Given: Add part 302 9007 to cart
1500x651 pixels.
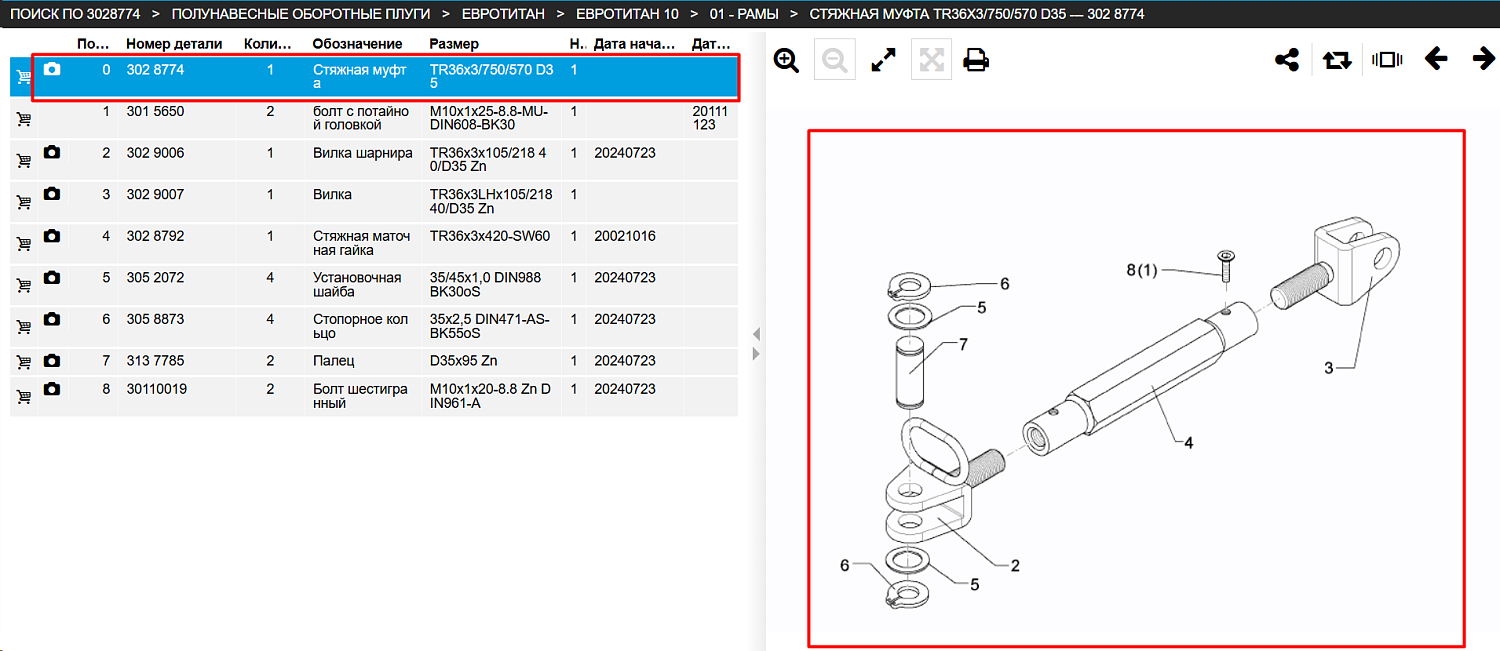Looking at the screenshot, I should 24,202.
